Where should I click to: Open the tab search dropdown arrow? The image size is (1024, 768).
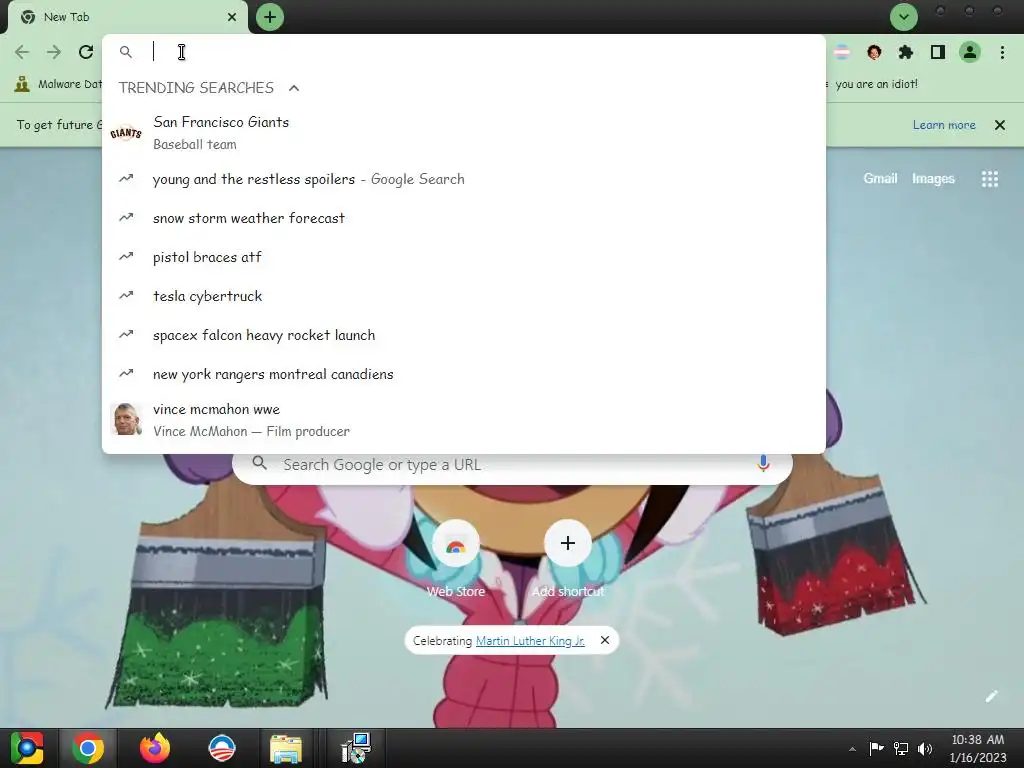point(904,17)
